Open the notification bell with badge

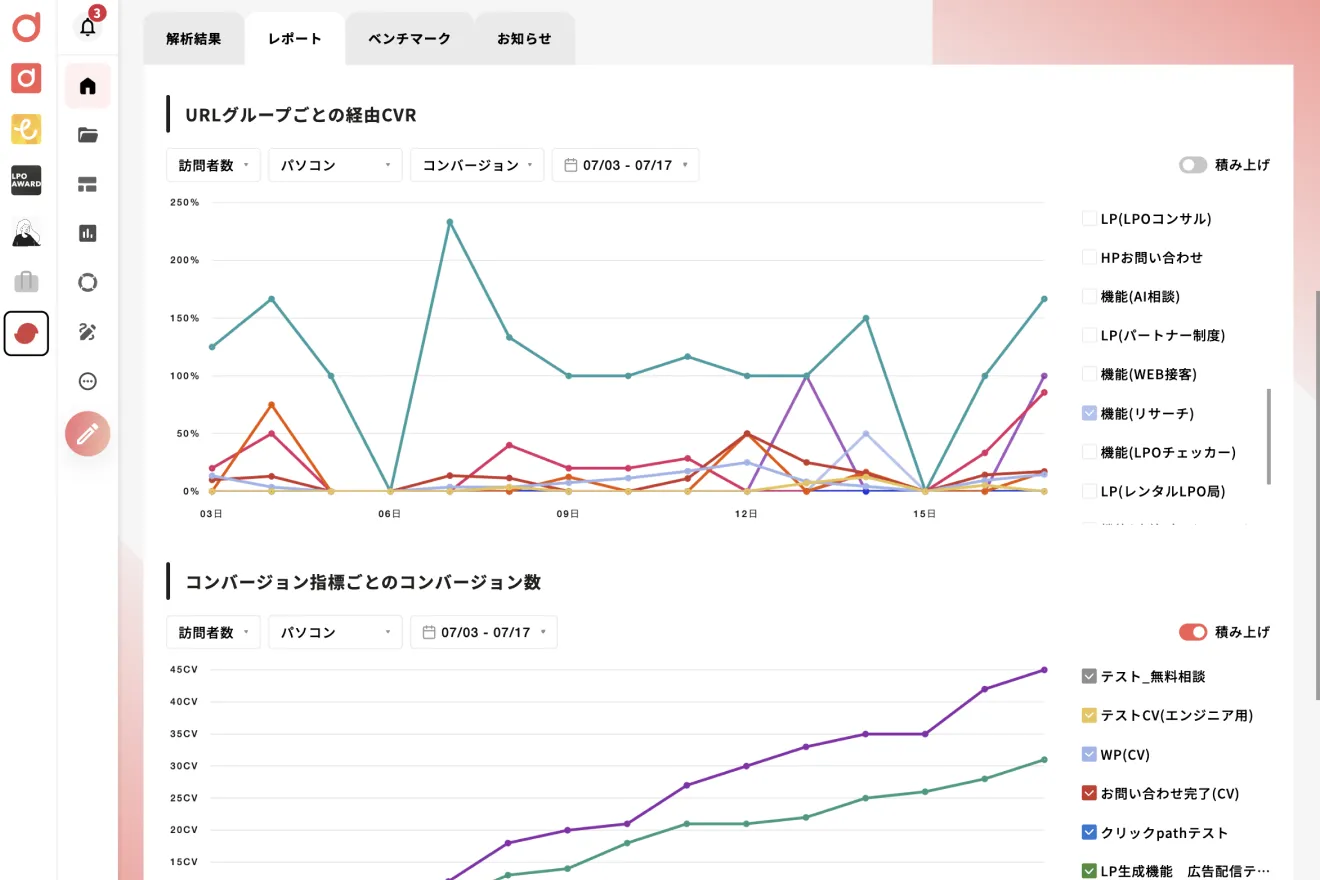[x=88, y=27]
